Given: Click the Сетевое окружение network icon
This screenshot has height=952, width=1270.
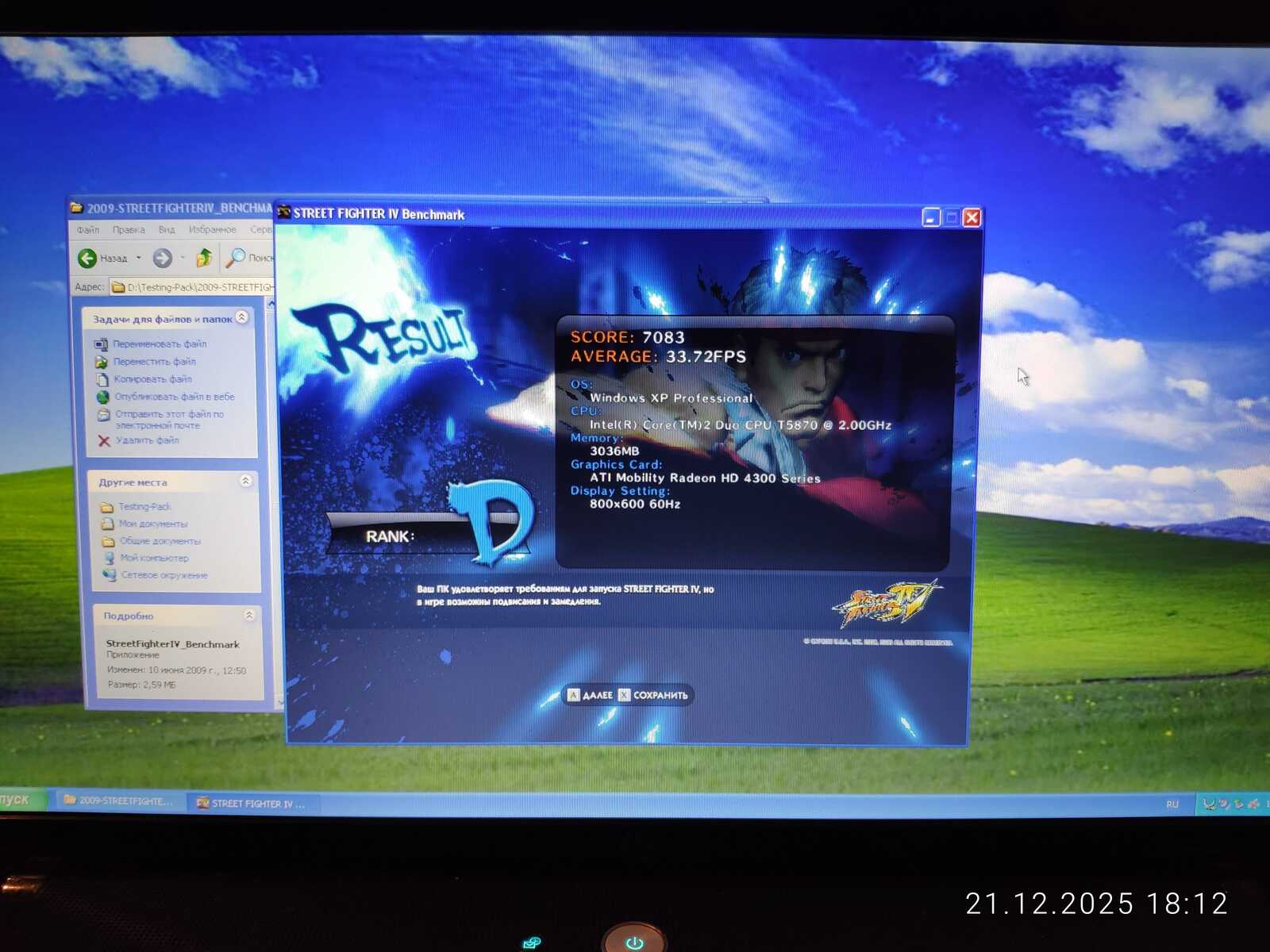Looking at the screenshot, I should point(110,575).
